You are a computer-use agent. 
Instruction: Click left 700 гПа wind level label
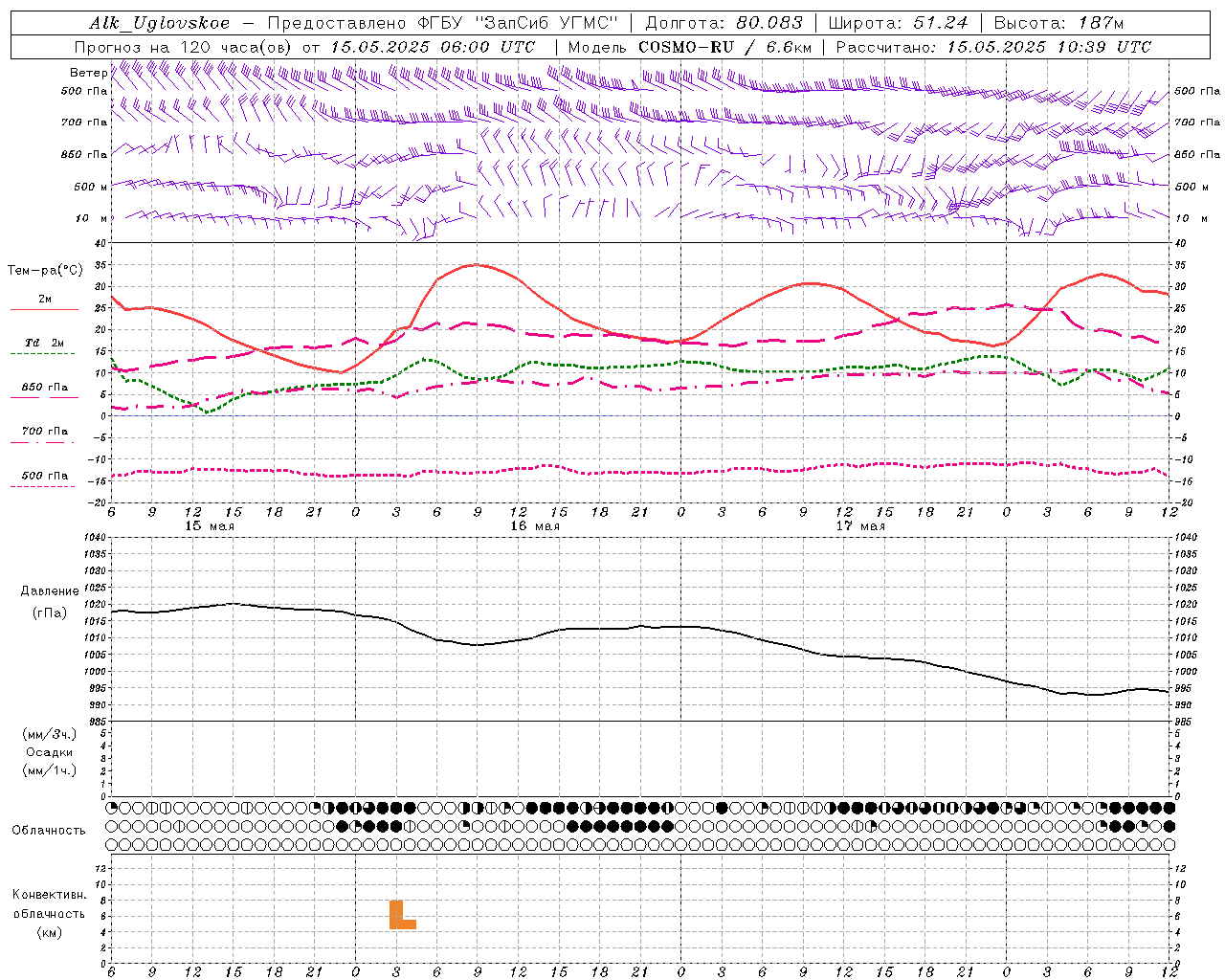coord(84,122)
